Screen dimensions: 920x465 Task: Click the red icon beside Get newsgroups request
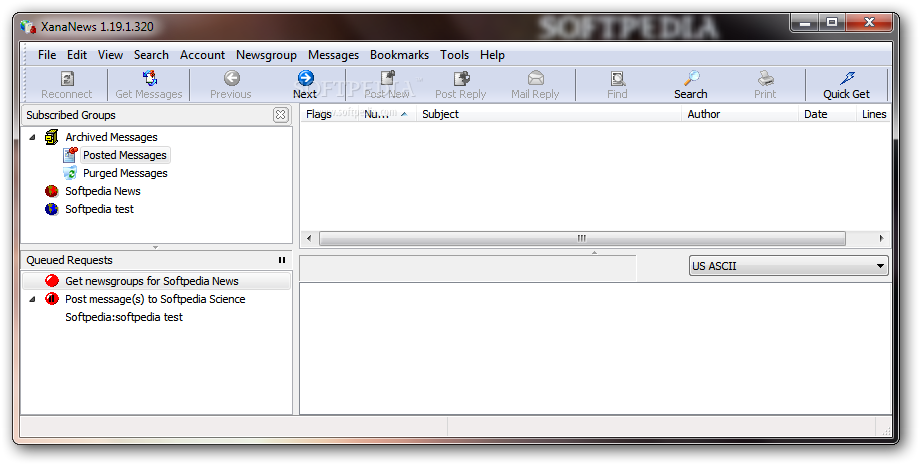[x=52, y=281]
